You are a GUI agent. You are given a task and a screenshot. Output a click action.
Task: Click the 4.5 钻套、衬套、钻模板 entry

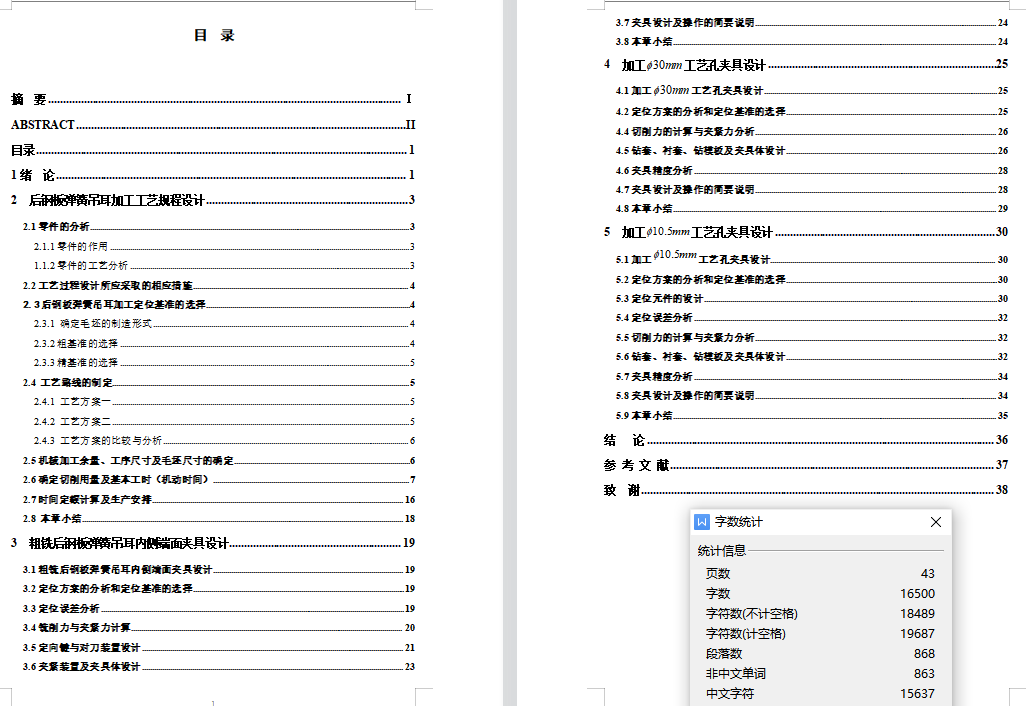(811, 150)
